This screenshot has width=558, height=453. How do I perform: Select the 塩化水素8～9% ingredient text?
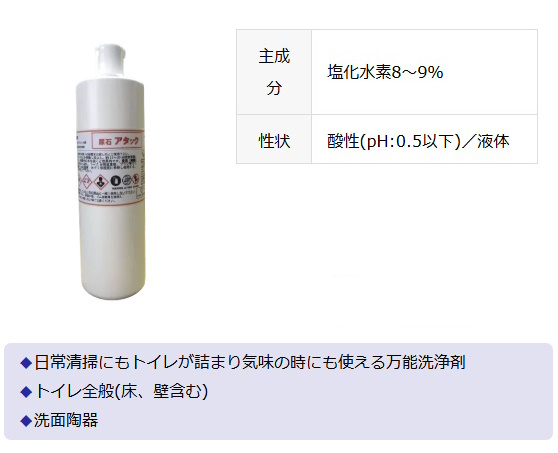click(385, 72)
